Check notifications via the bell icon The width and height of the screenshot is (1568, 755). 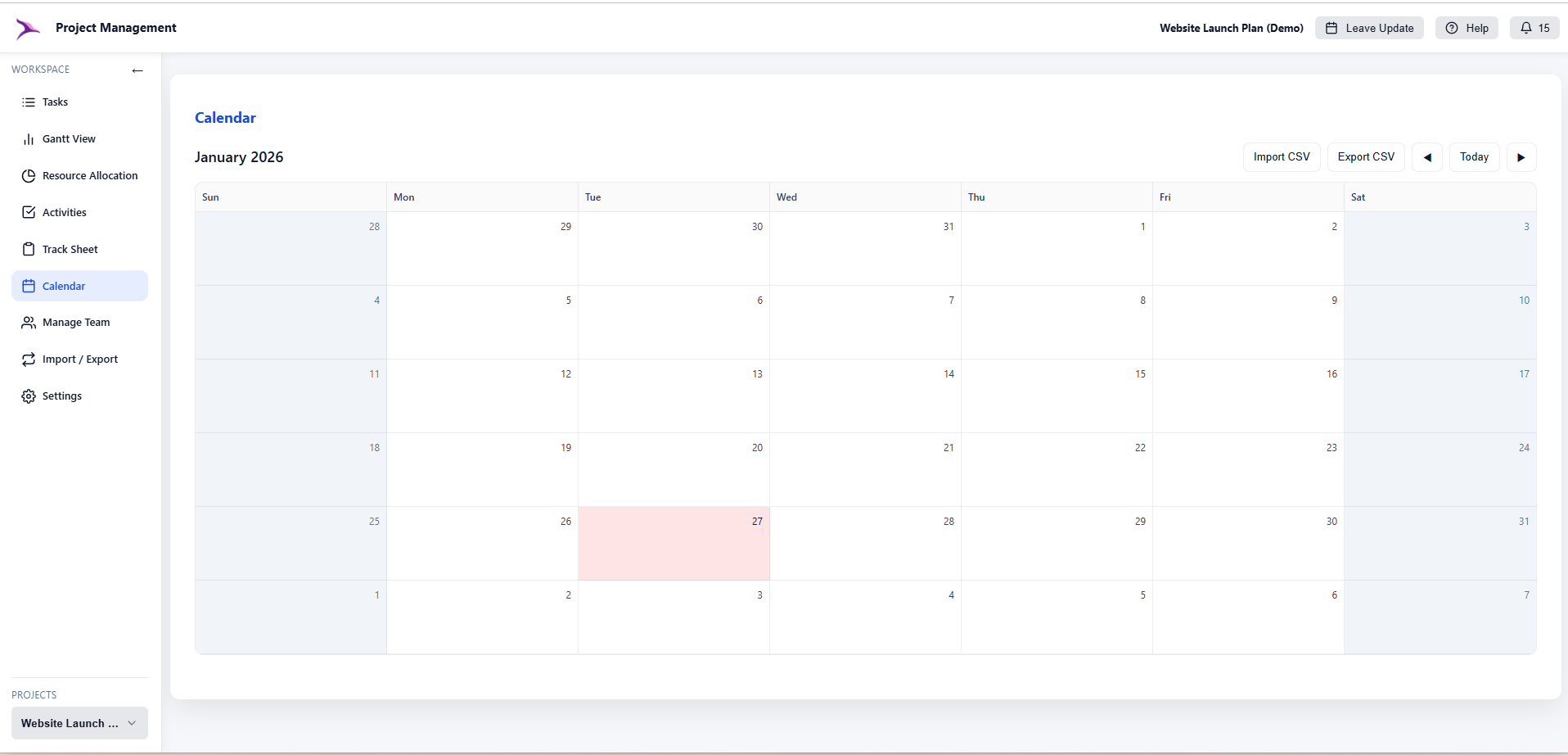click(x=1534, y=27)
